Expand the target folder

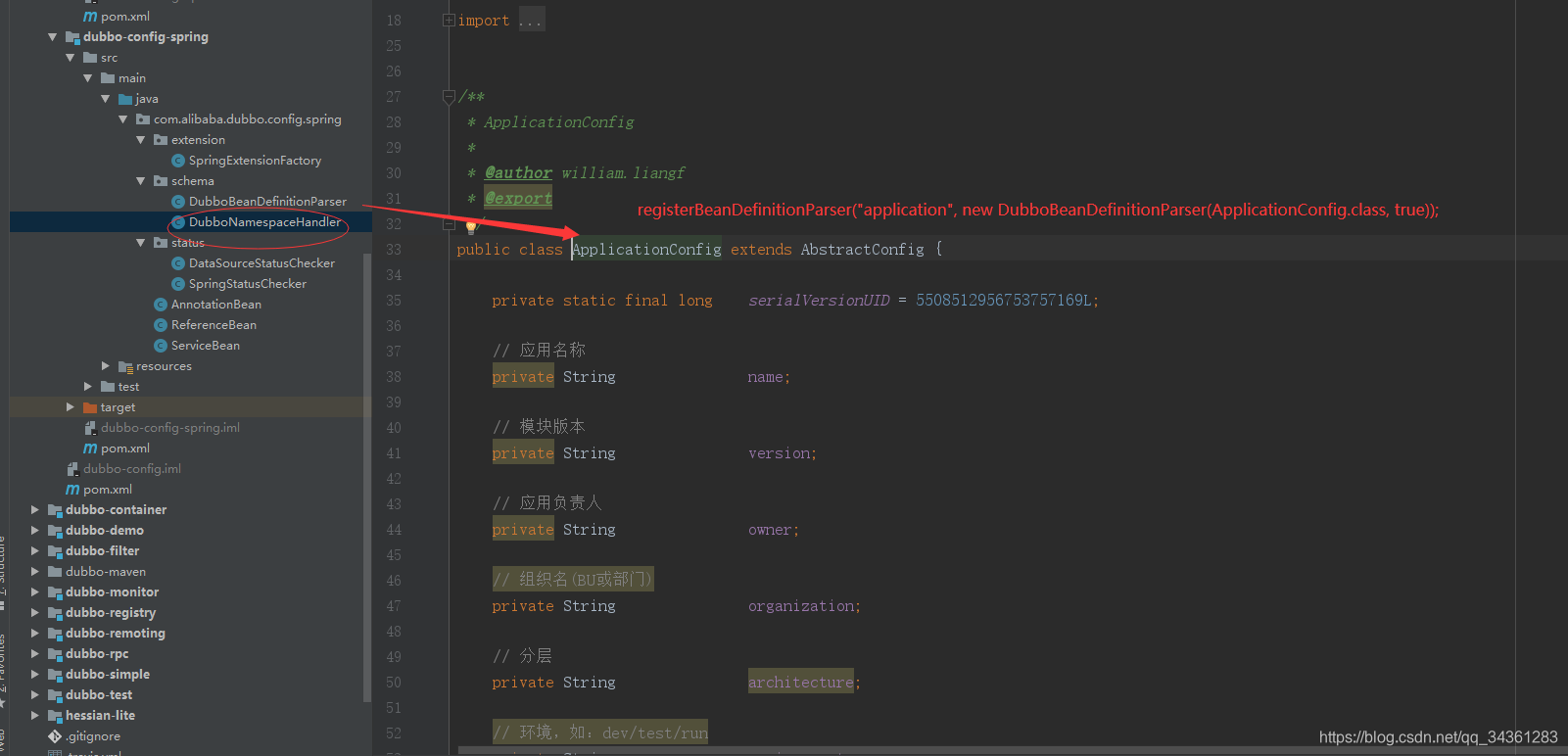[71, 407]
